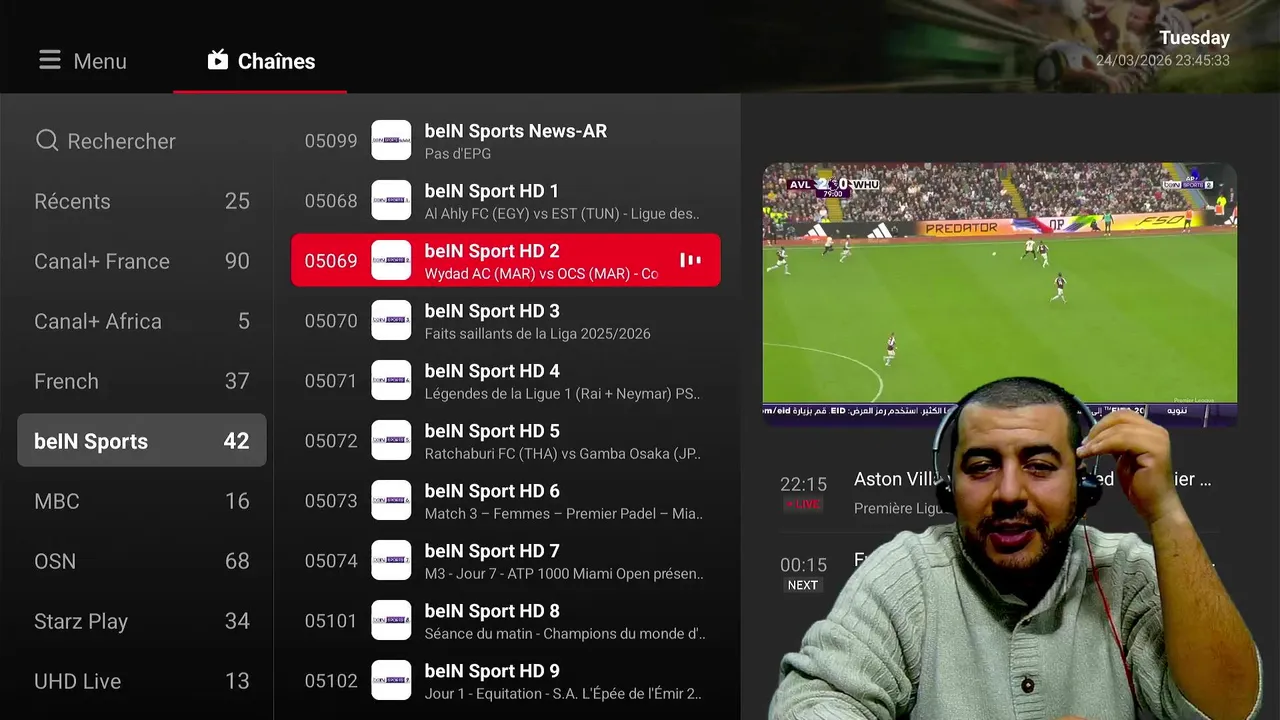Click channel number 05102
1280x720 pixels.
pyautogui.click(x=331, y=681)
